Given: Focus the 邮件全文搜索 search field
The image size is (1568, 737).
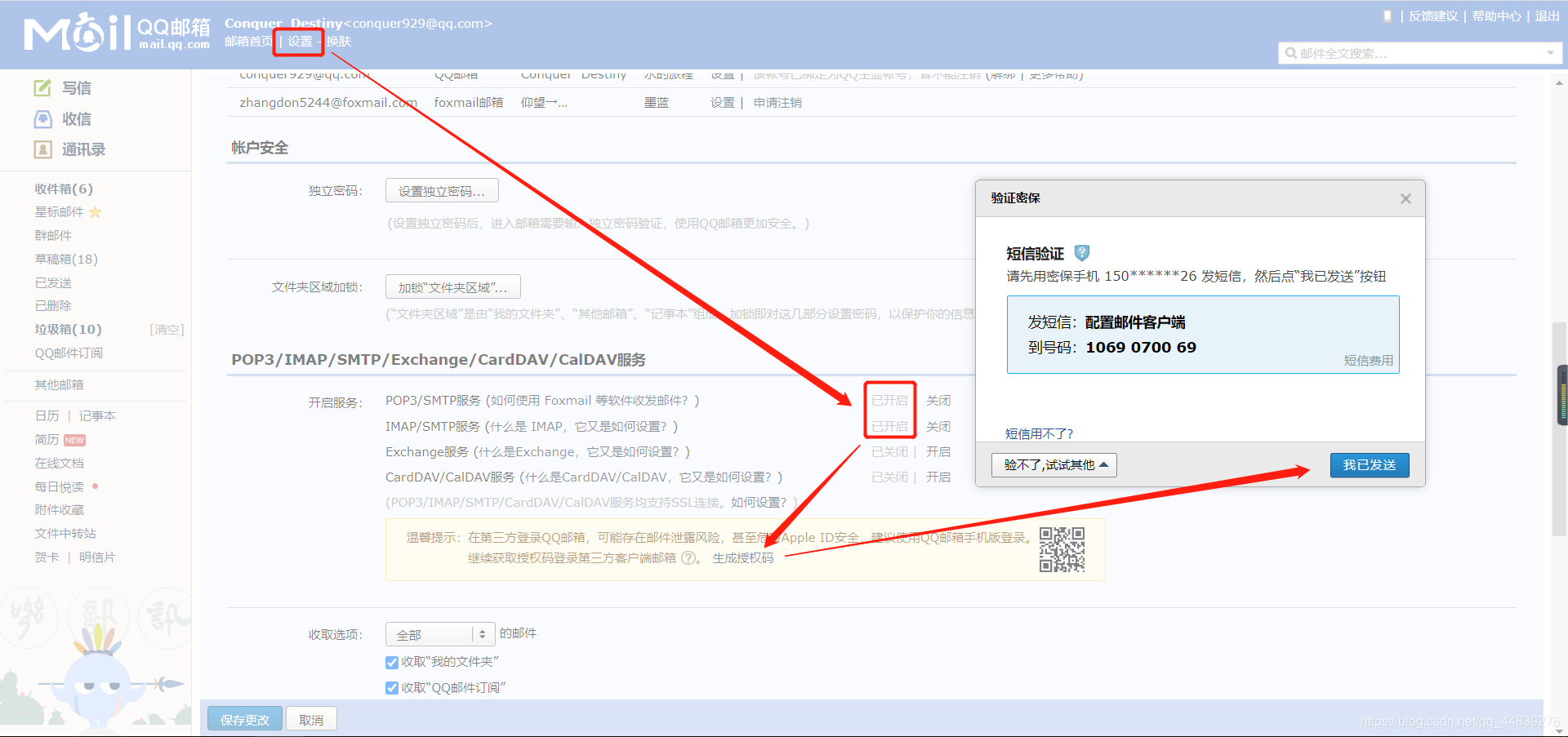Looking at the screenshot, I should point(1419,53).
